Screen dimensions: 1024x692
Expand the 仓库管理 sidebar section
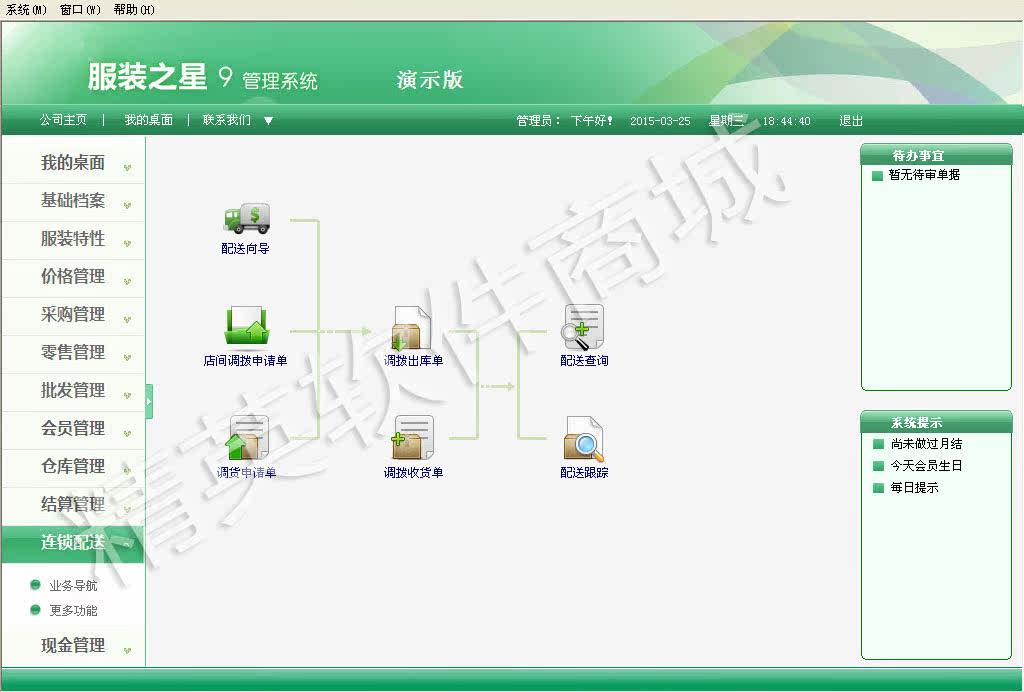(72, 466)
